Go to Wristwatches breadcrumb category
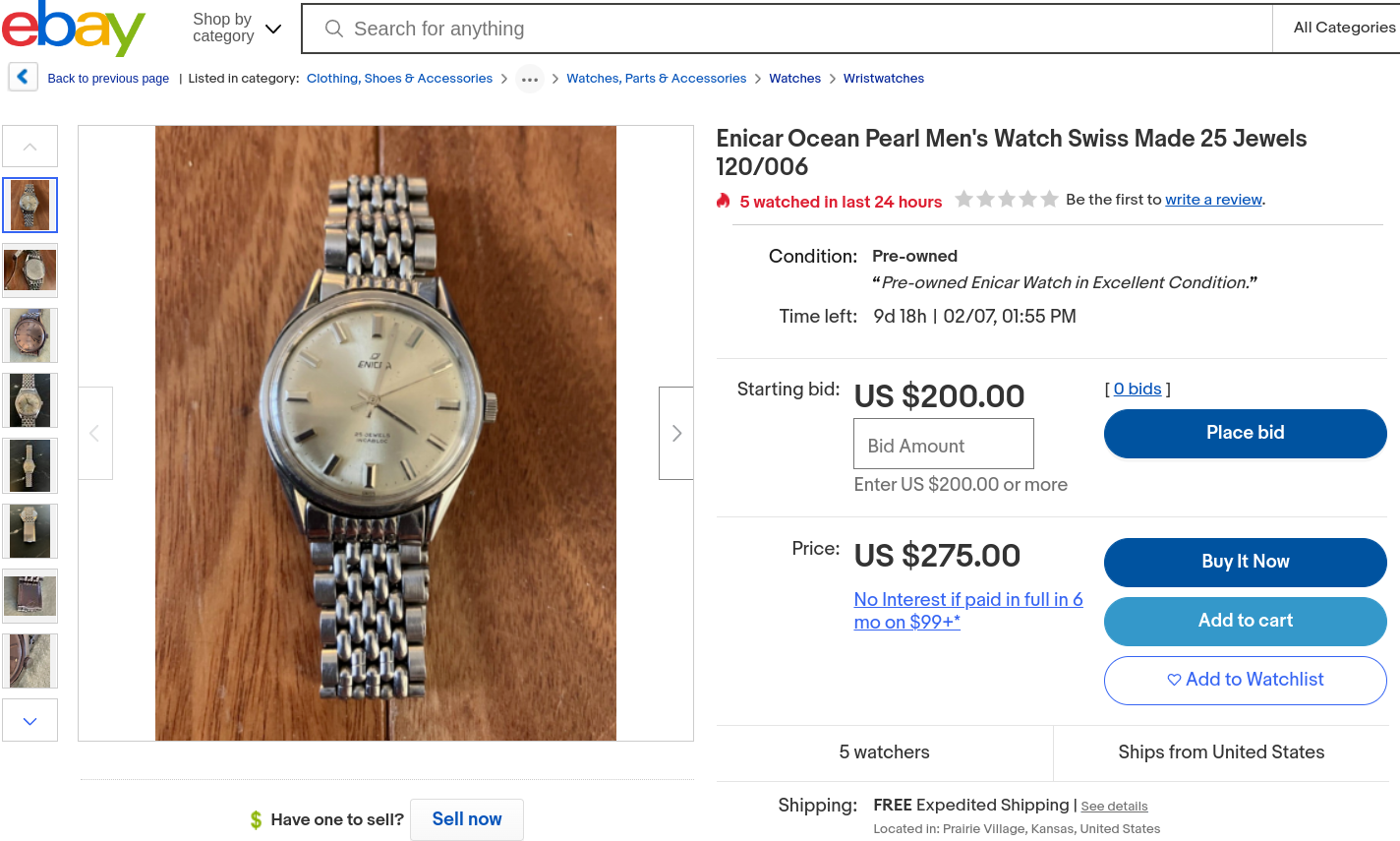 click(883, 79)
